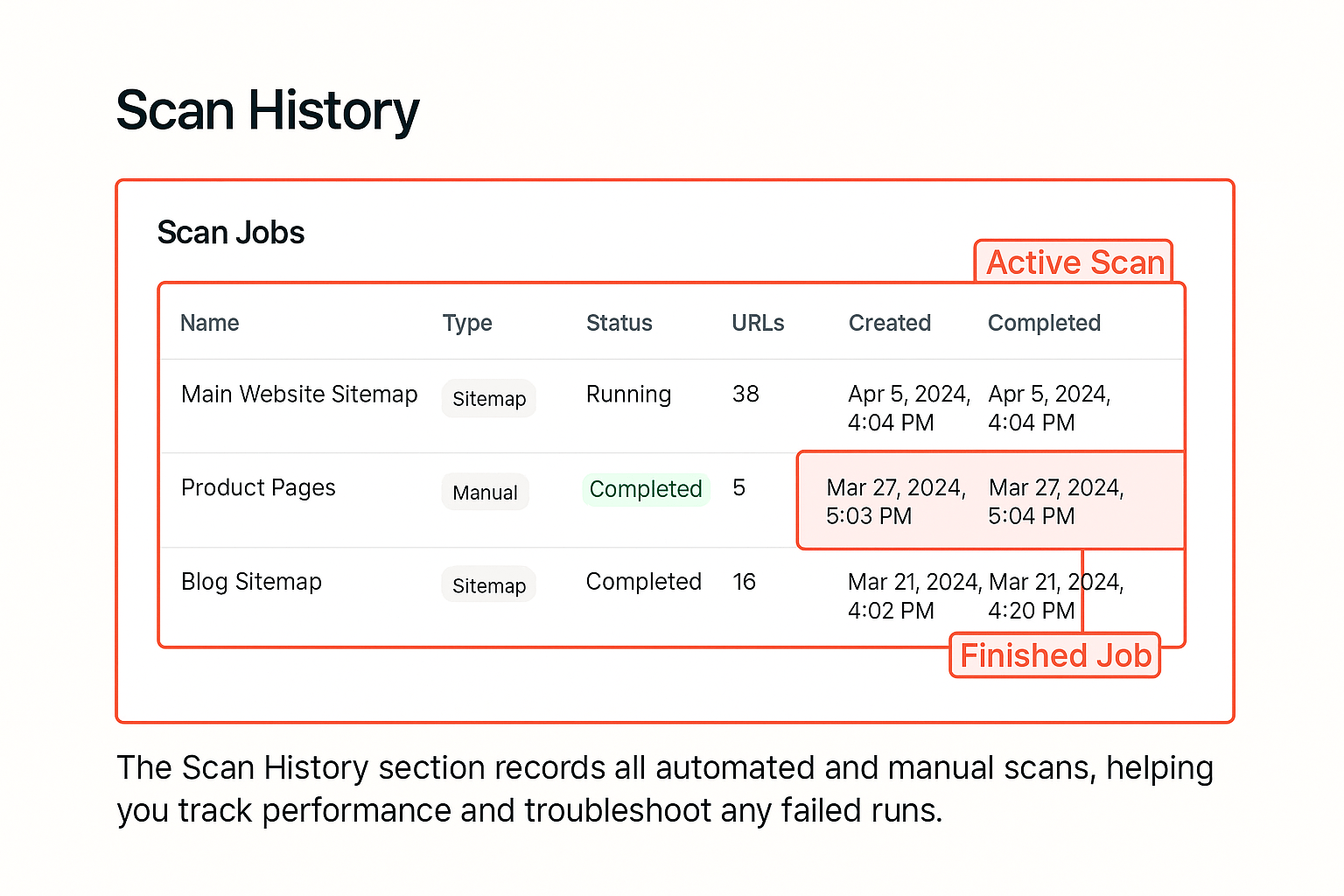Select the green Completed status pill
Image resolution: width=1344 pixels, height=896 pixels.
[x=646, y=489]
